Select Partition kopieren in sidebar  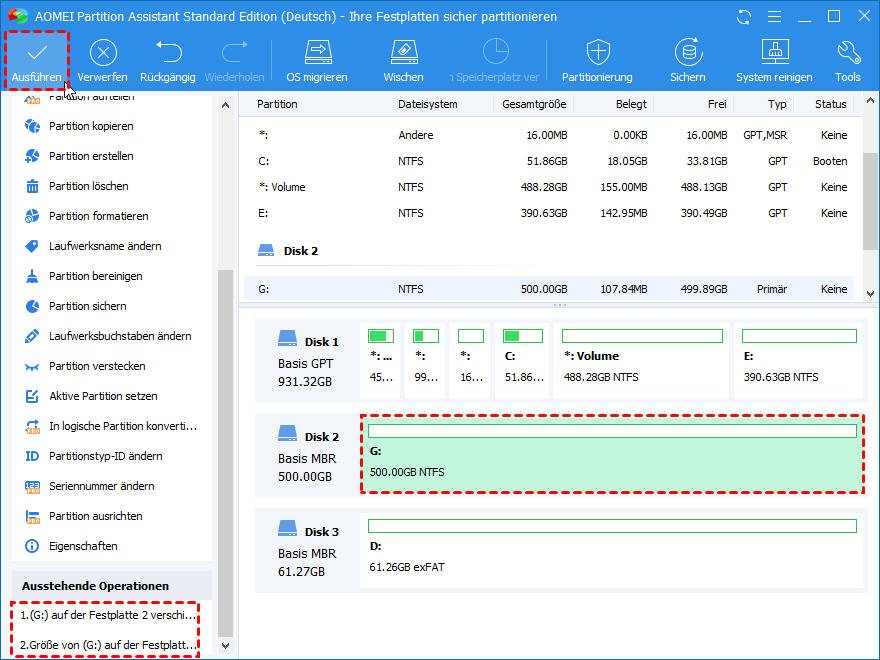[x=91, y=126]
